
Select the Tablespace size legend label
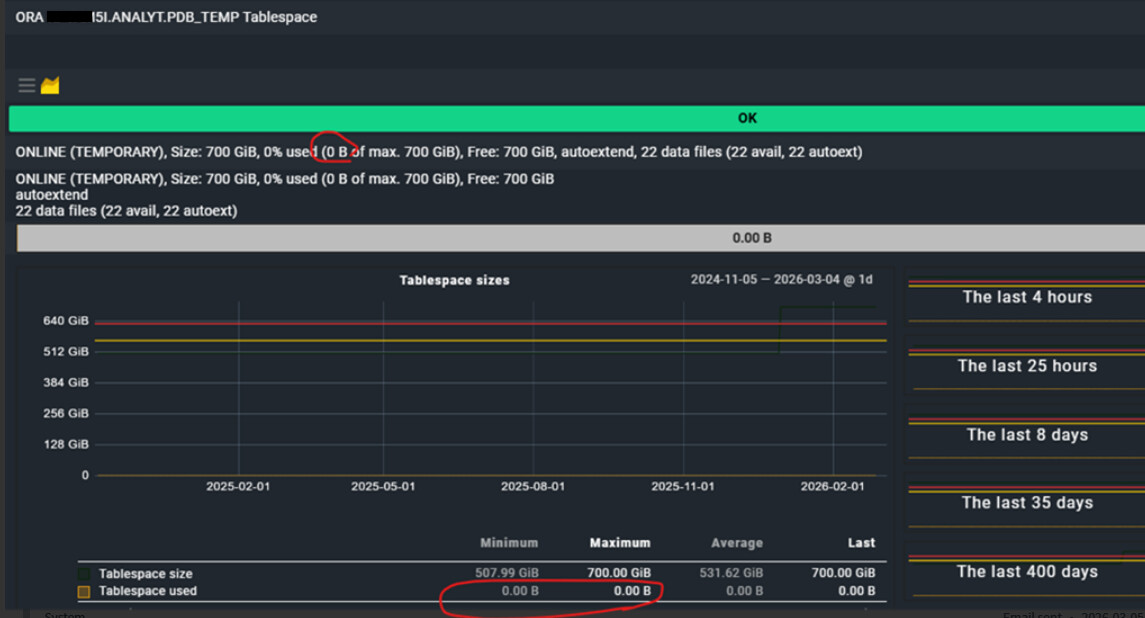coord(145,574)
